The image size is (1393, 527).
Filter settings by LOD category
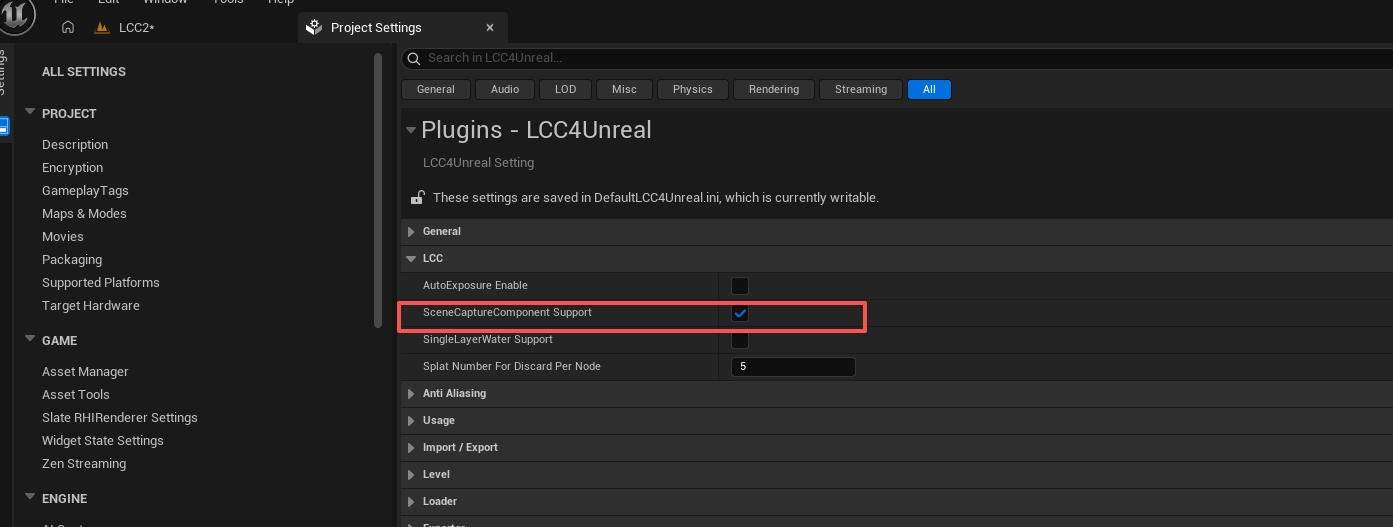[566, 89]
